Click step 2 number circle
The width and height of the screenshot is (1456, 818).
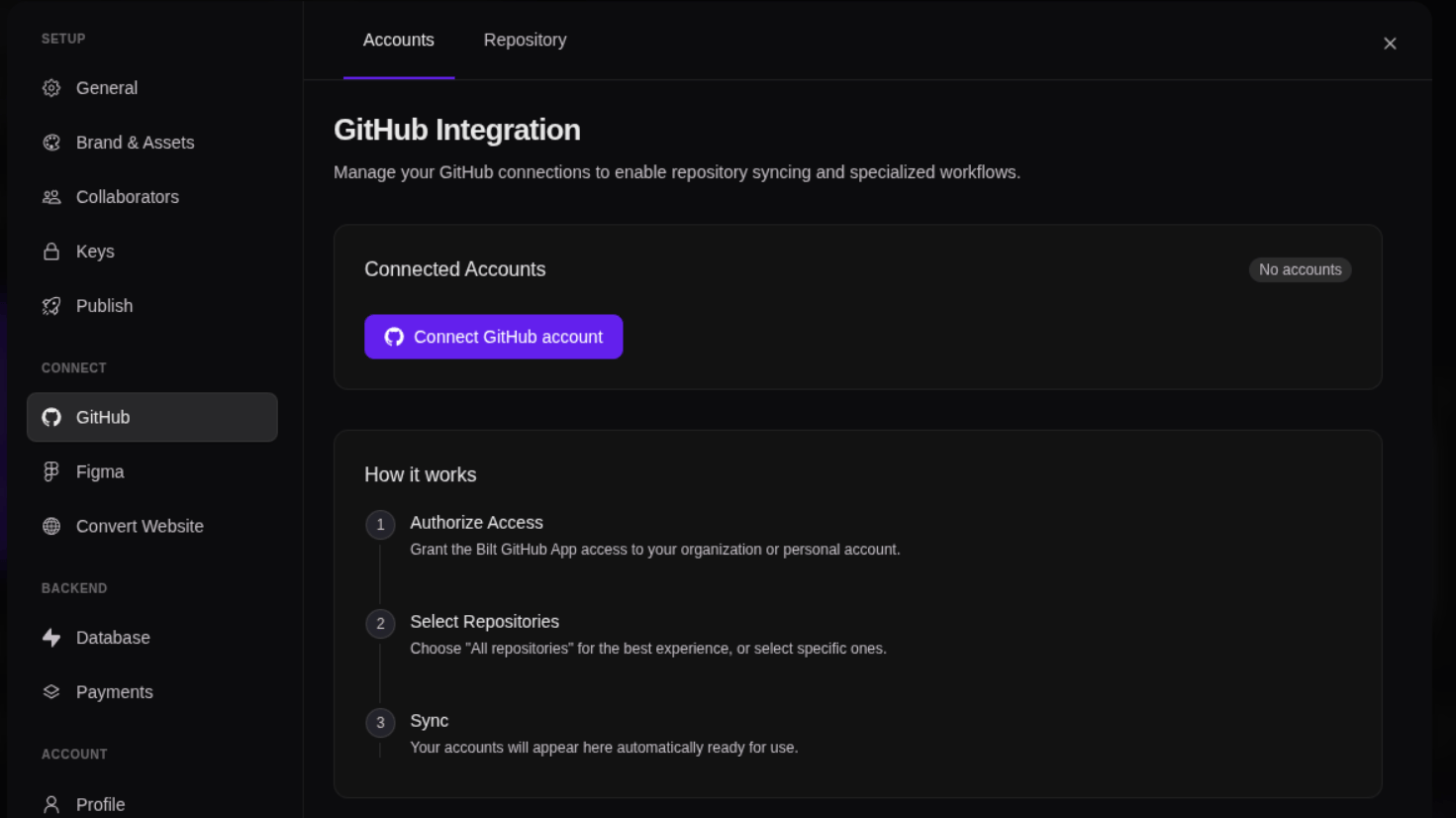pyautogui.click(x=380, y=624)
